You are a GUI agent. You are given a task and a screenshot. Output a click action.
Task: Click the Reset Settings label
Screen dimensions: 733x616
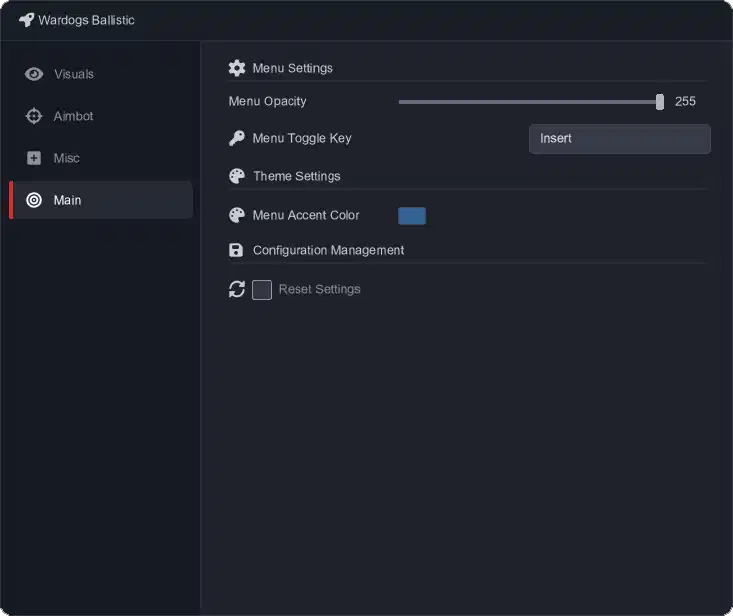click(320, 289)
